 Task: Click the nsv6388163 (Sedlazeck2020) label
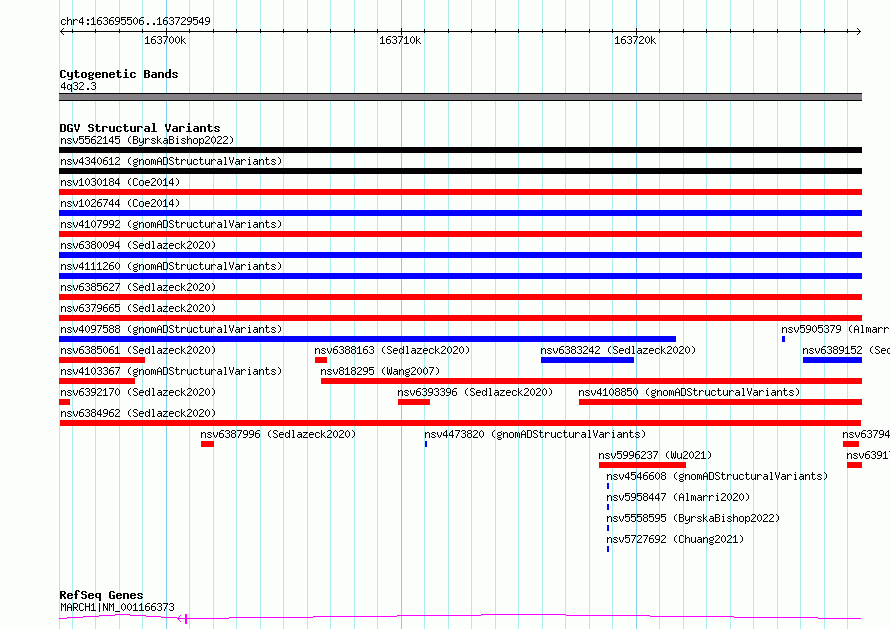point(392,350)
